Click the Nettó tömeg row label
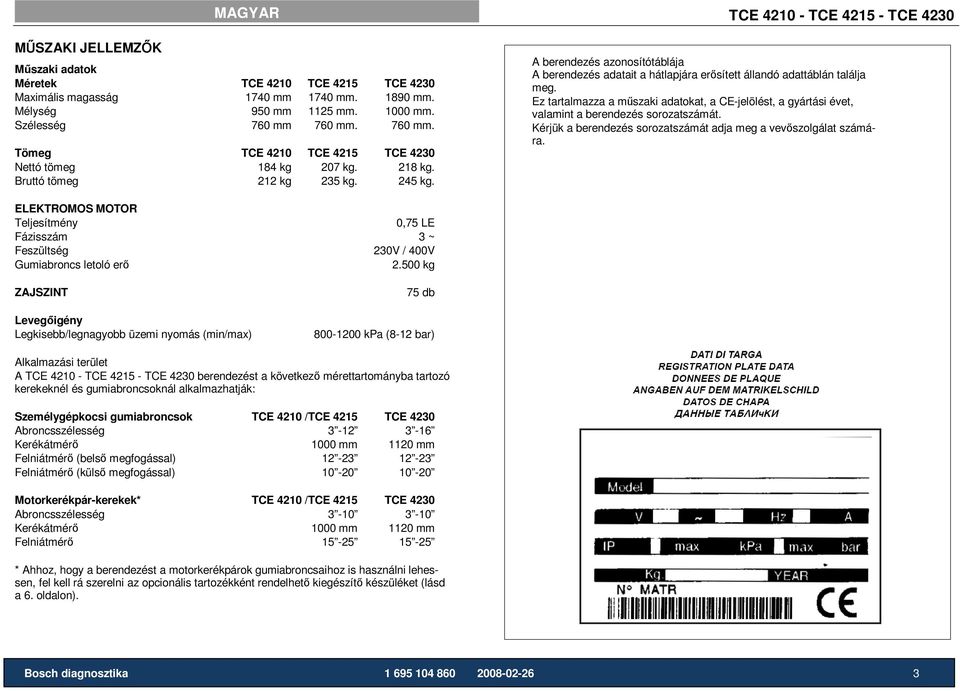 [45, 167]
